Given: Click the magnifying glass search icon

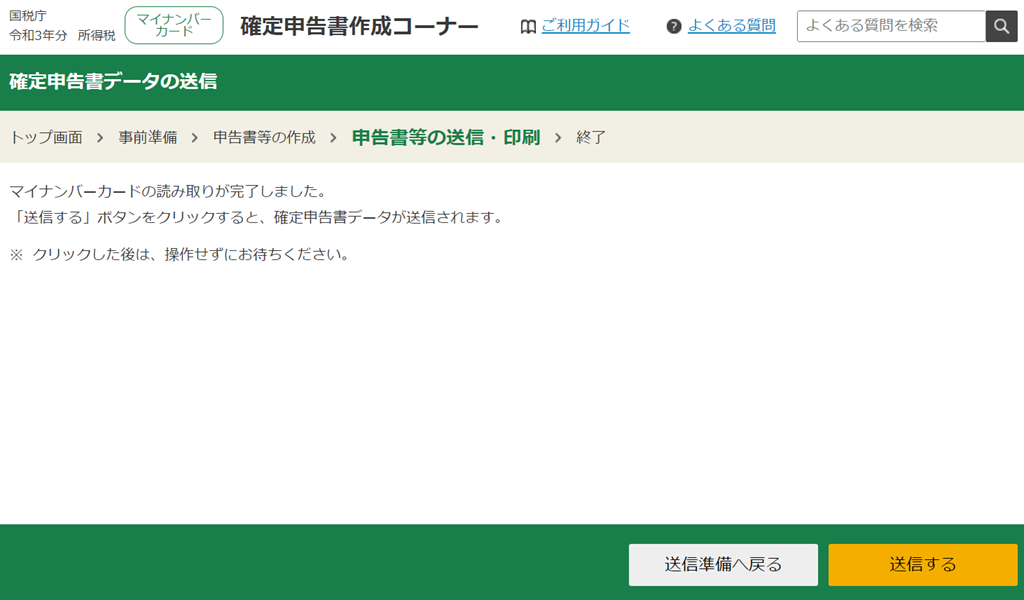Looking at the screenshot, I should 1001,26.
